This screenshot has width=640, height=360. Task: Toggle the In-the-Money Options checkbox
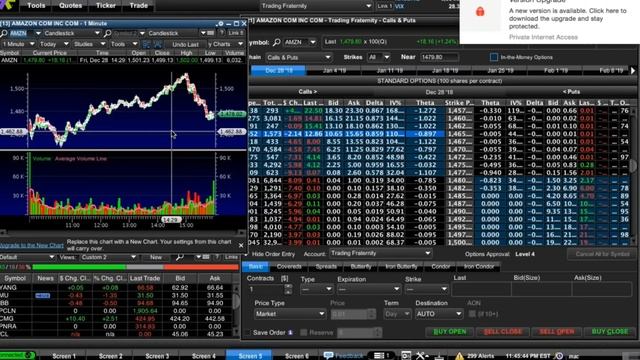click(494, 57)
